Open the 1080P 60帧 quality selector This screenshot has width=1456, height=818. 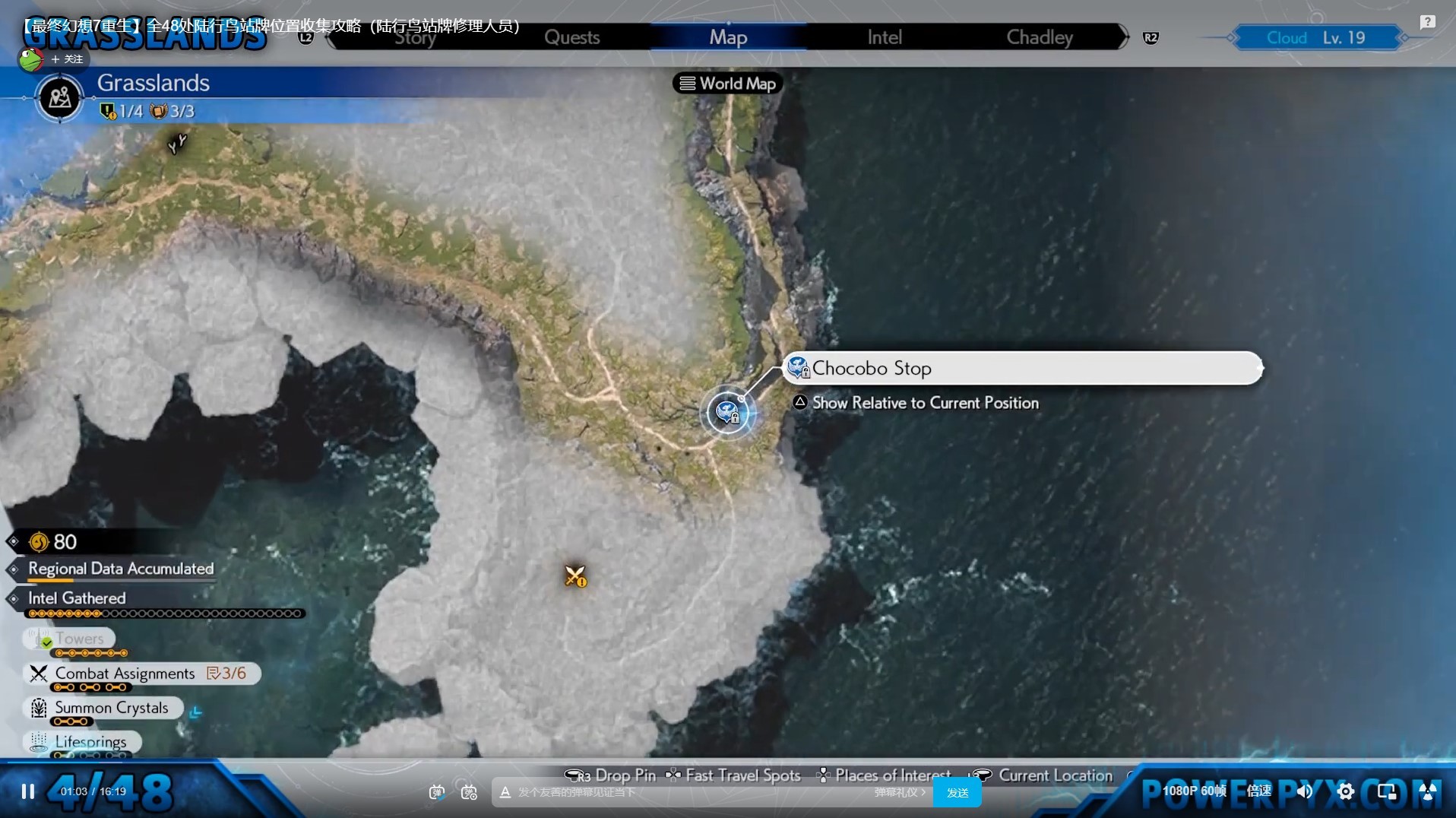pyautogui.click(x=1194, y=791)
